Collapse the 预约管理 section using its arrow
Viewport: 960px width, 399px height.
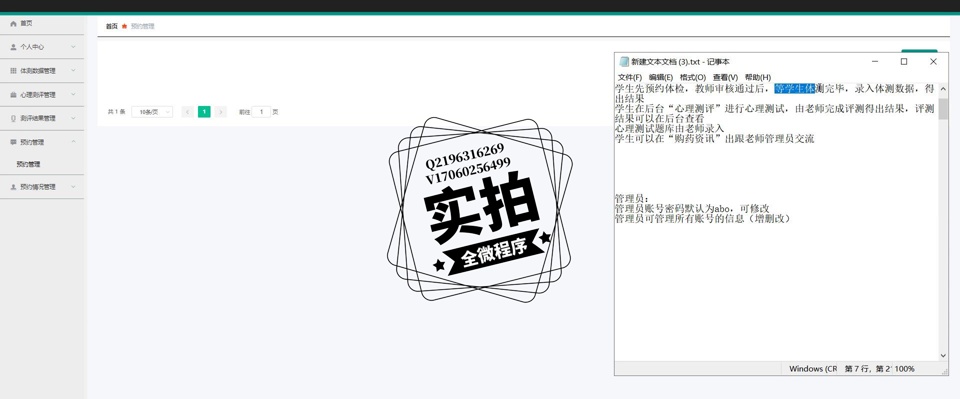pyautogui.click(x=73, y=142)
